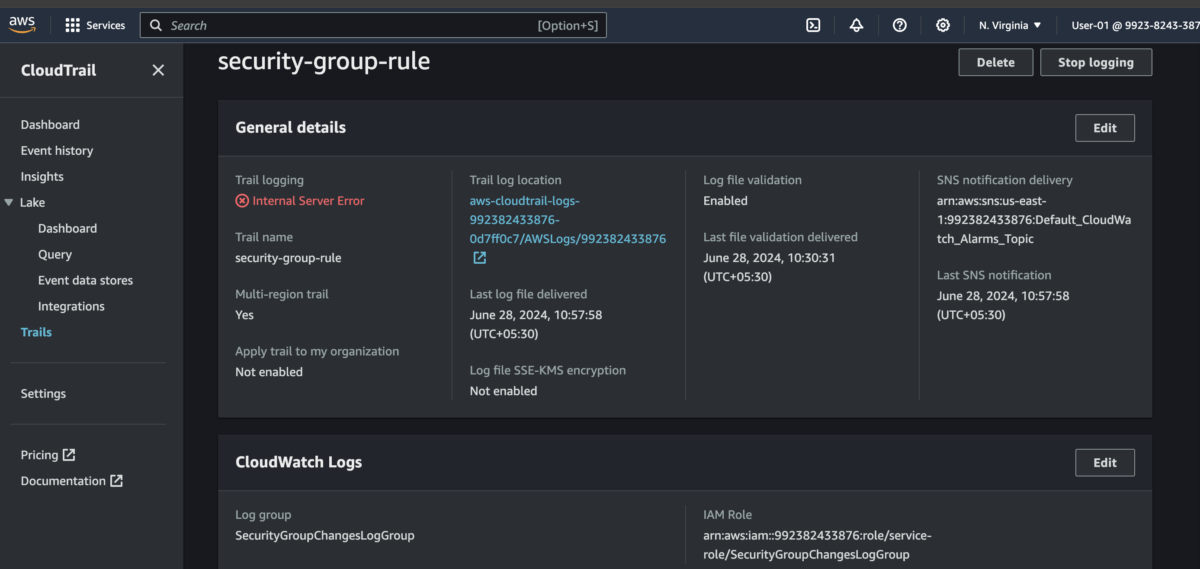This screenshot has height=569, width=1200.
Task: Click the CloudWatch Logs section heading
Action: (299, 463)
